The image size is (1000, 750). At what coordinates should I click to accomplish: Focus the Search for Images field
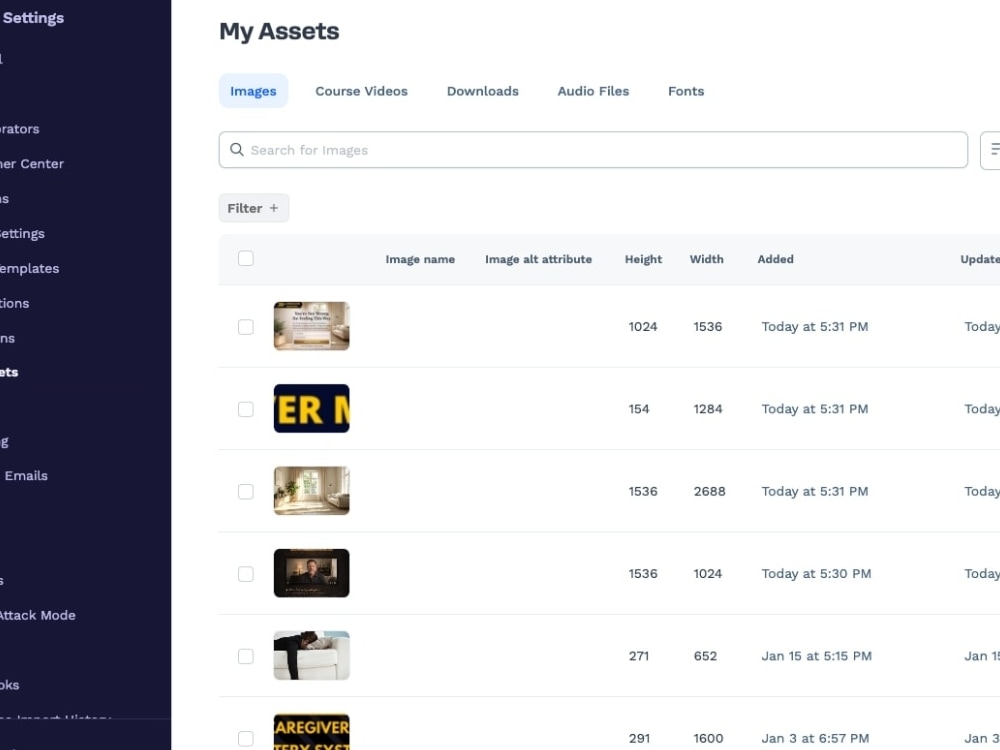pyautogui.click(x=593, y=150)
